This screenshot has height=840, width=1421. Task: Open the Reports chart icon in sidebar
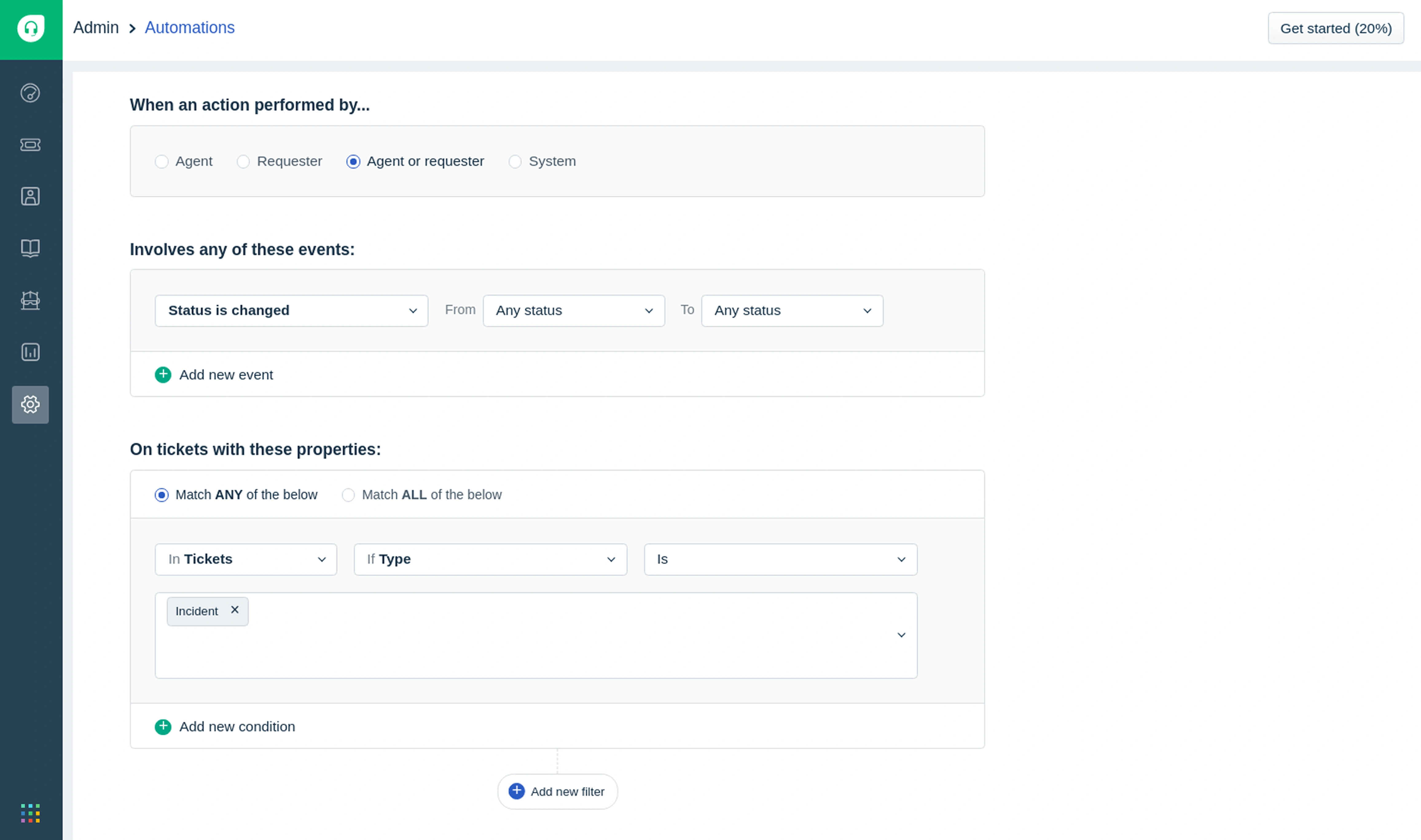point(30,352)
